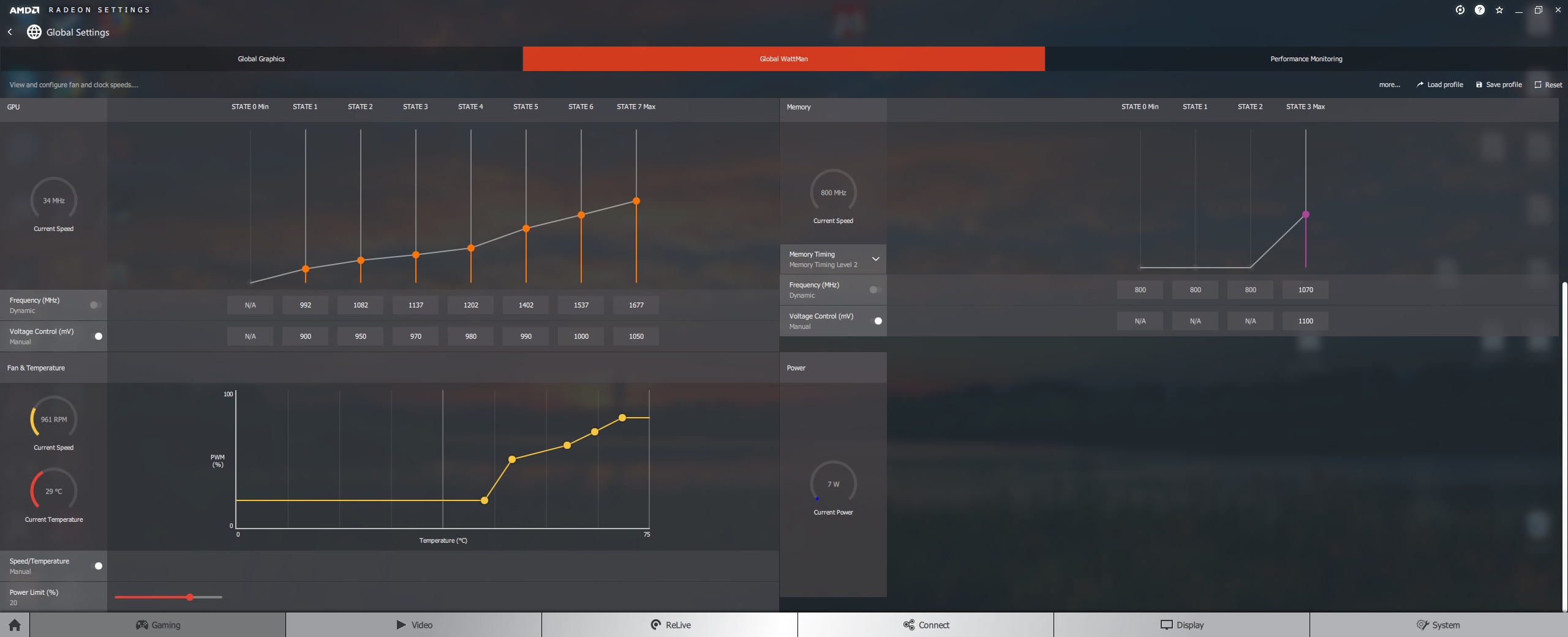This screenshot has height=637, width=1568.
Task: Click the globe icon next to Global Settings
Action: [34, 32]
